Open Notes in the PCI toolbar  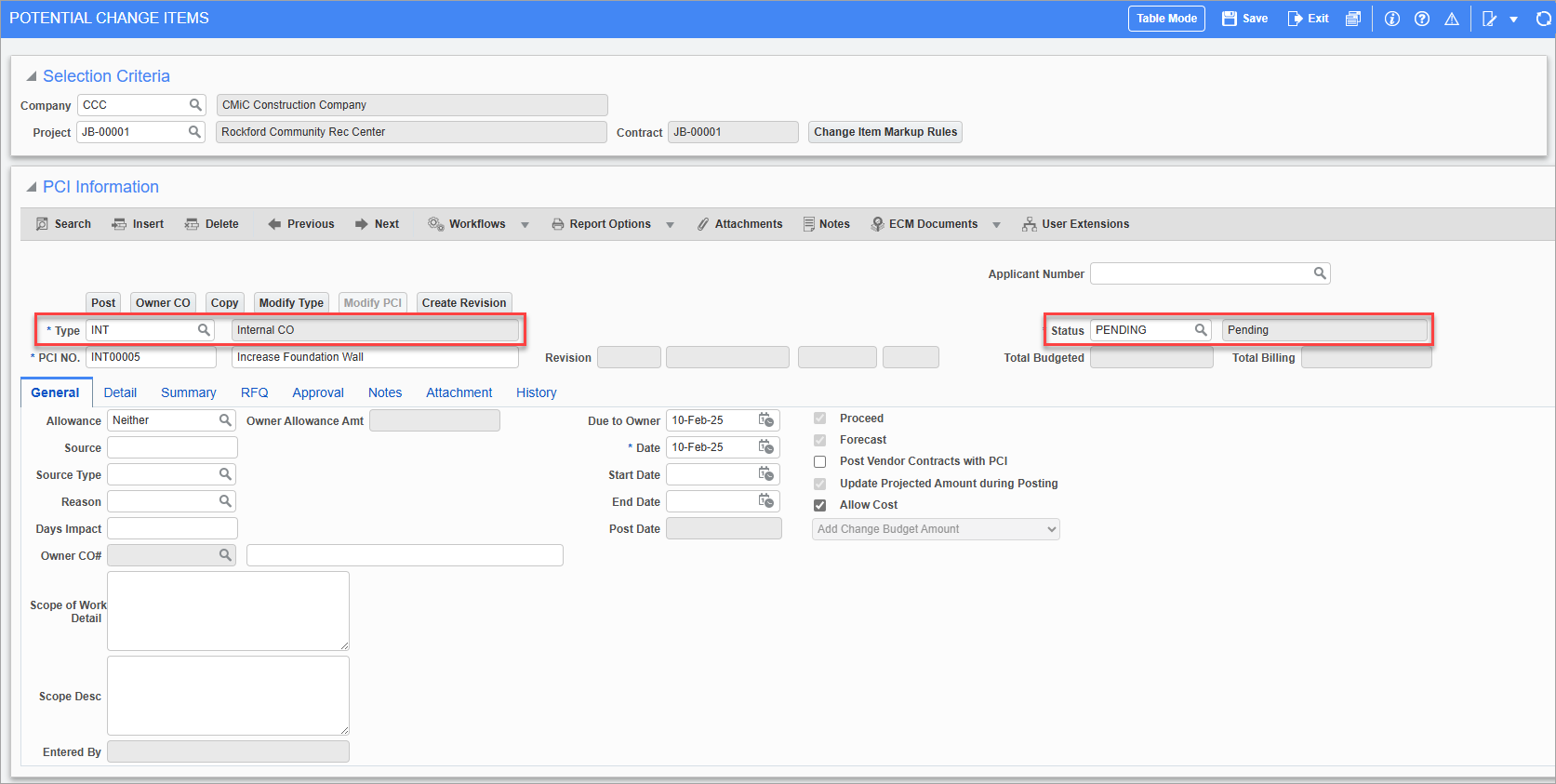[826, 224]
